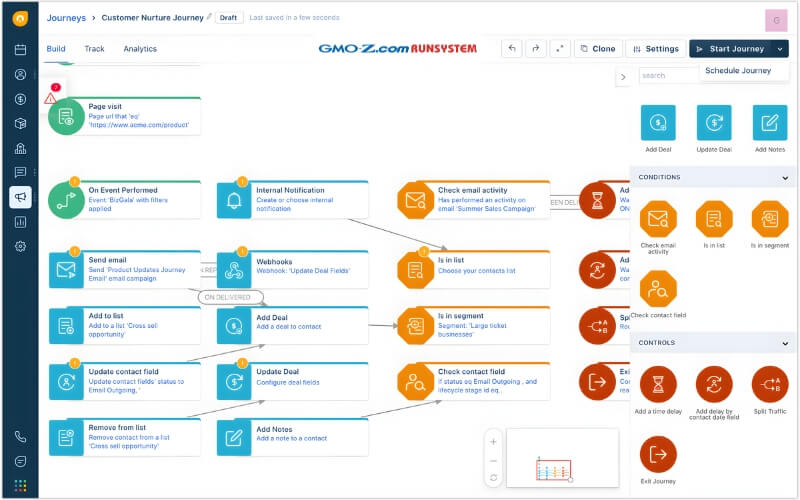Collapse the CONTROLS section
This screenshot has height=500, width=800.
[785, 343]
